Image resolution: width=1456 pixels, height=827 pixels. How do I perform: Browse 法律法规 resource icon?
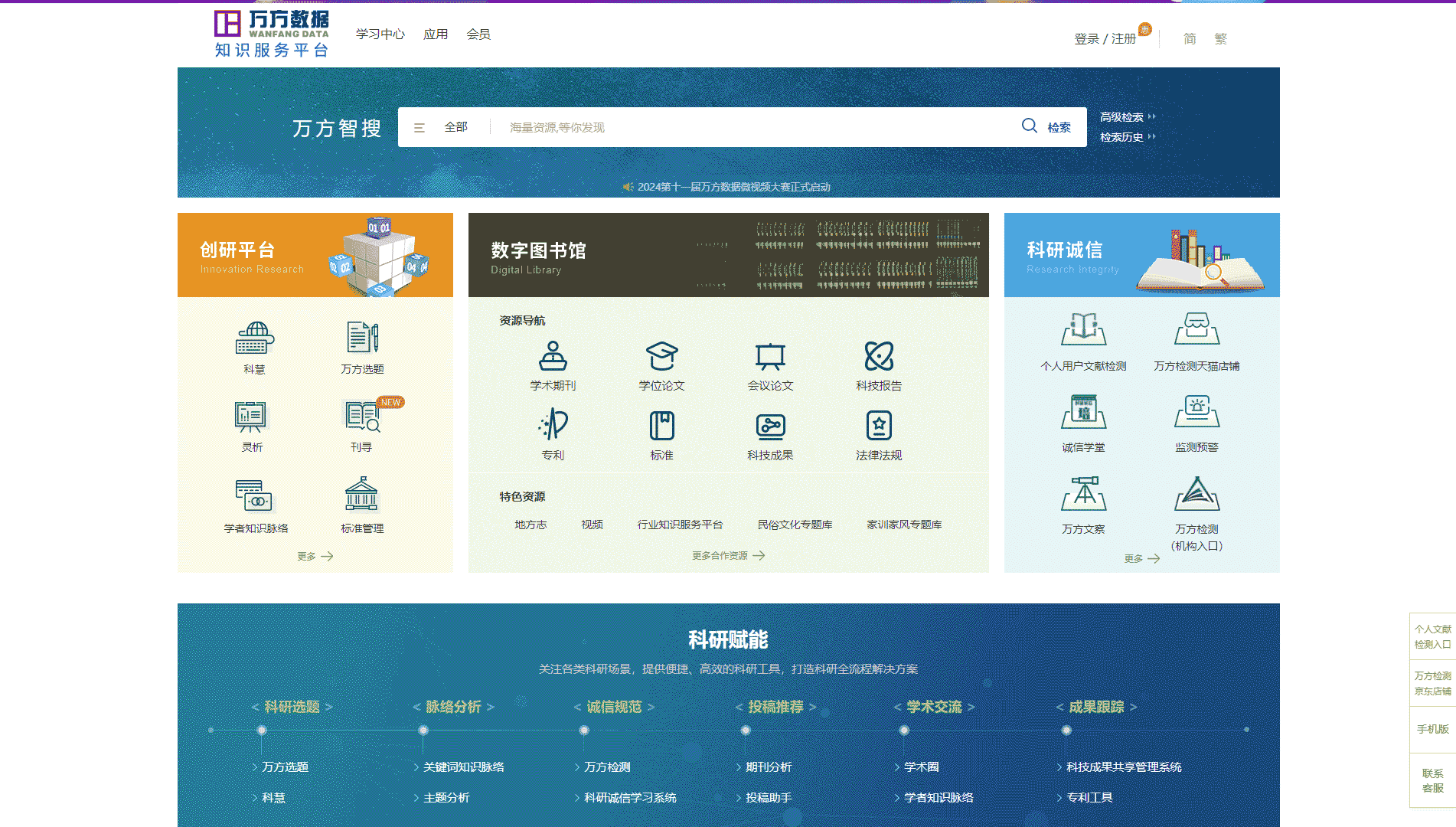[879, 425]
